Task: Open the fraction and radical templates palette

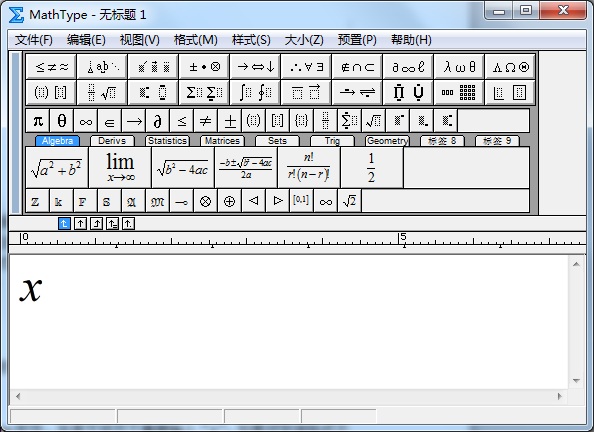Action: [x=102, y=92]
